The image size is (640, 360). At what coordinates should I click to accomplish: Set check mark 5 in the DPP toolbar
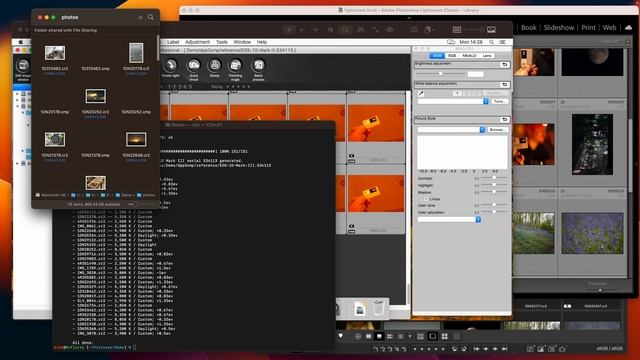[x=190, y=87]
